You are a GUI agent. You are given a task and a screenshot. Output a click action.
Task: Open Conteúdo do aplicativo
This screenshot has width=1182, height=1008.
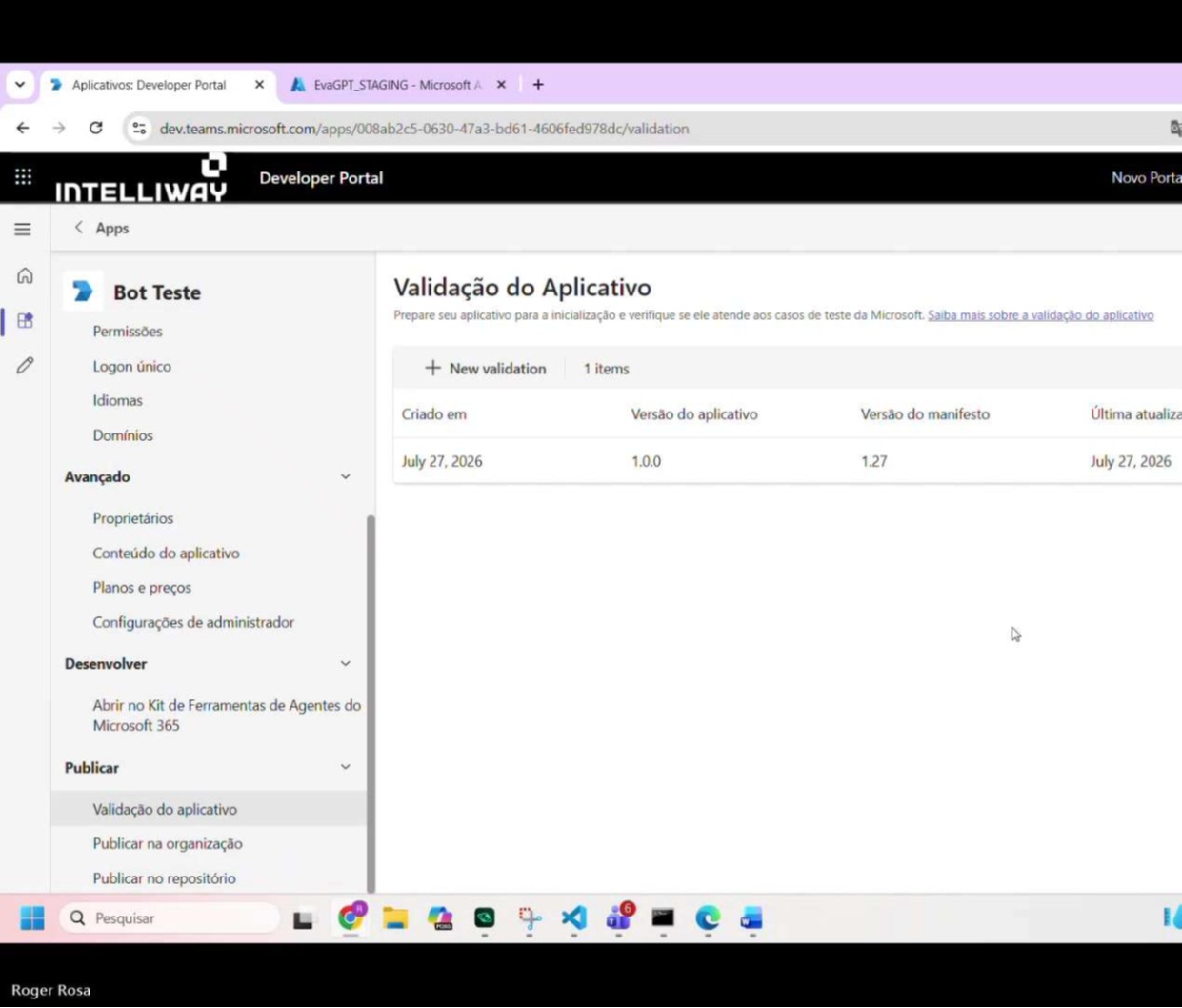[x=166, y=553]
